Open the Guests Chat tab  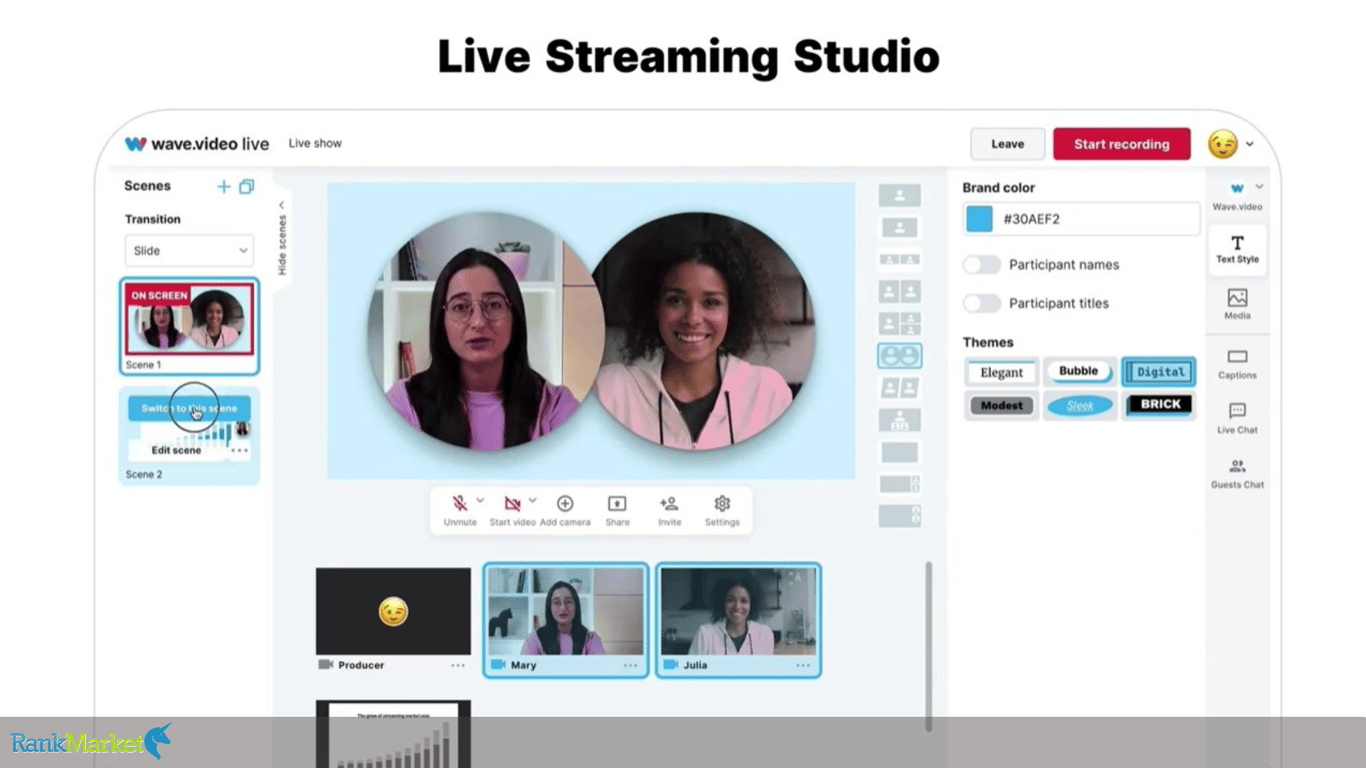tap(1238, 473)
